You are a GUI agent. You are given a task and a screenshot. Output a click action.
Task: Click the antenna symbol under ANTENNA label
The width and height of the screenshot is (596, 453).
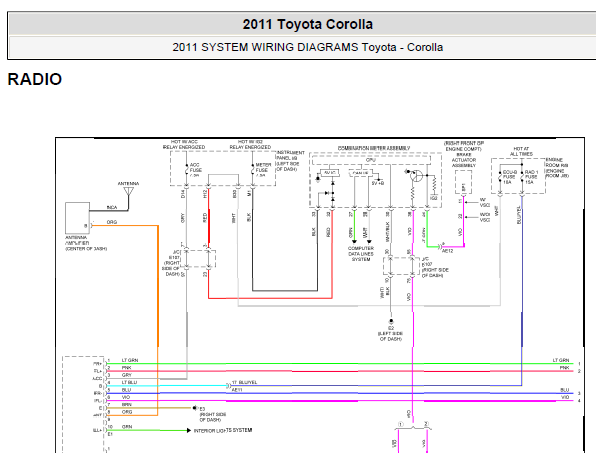(x=128, y=192)
